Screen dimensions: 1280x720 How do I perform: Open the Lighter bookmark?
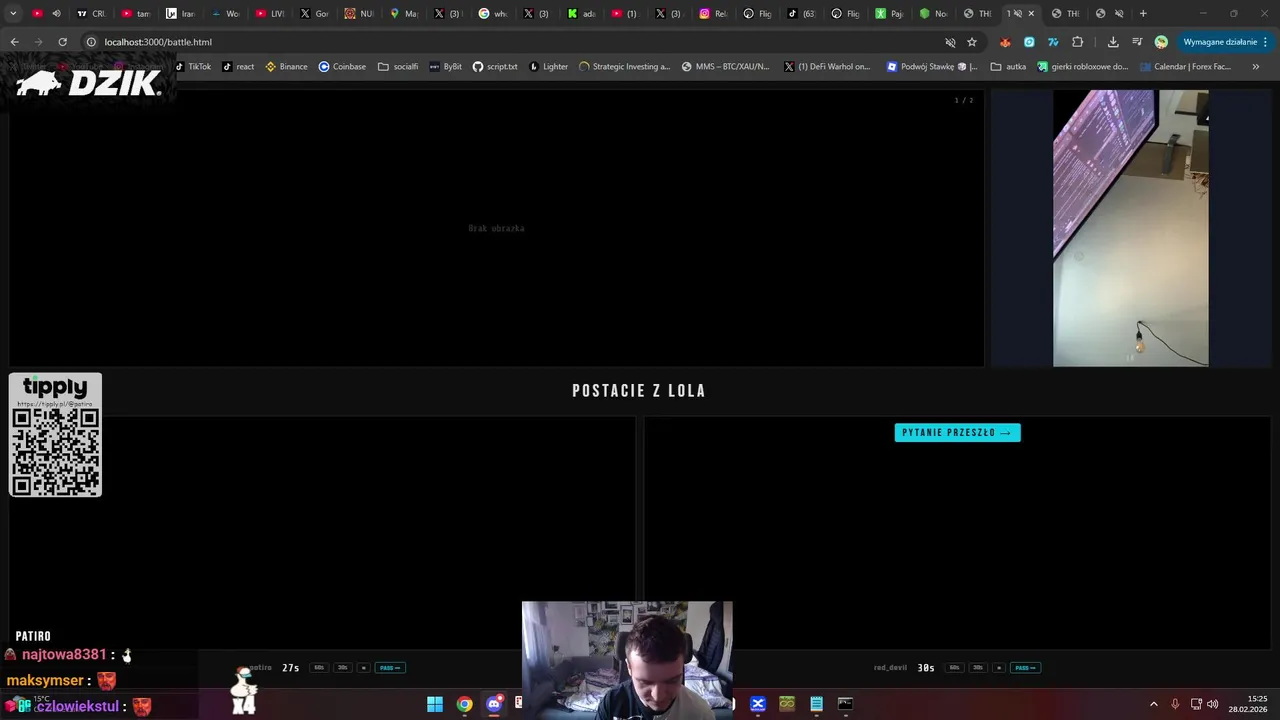coord(548,67)
